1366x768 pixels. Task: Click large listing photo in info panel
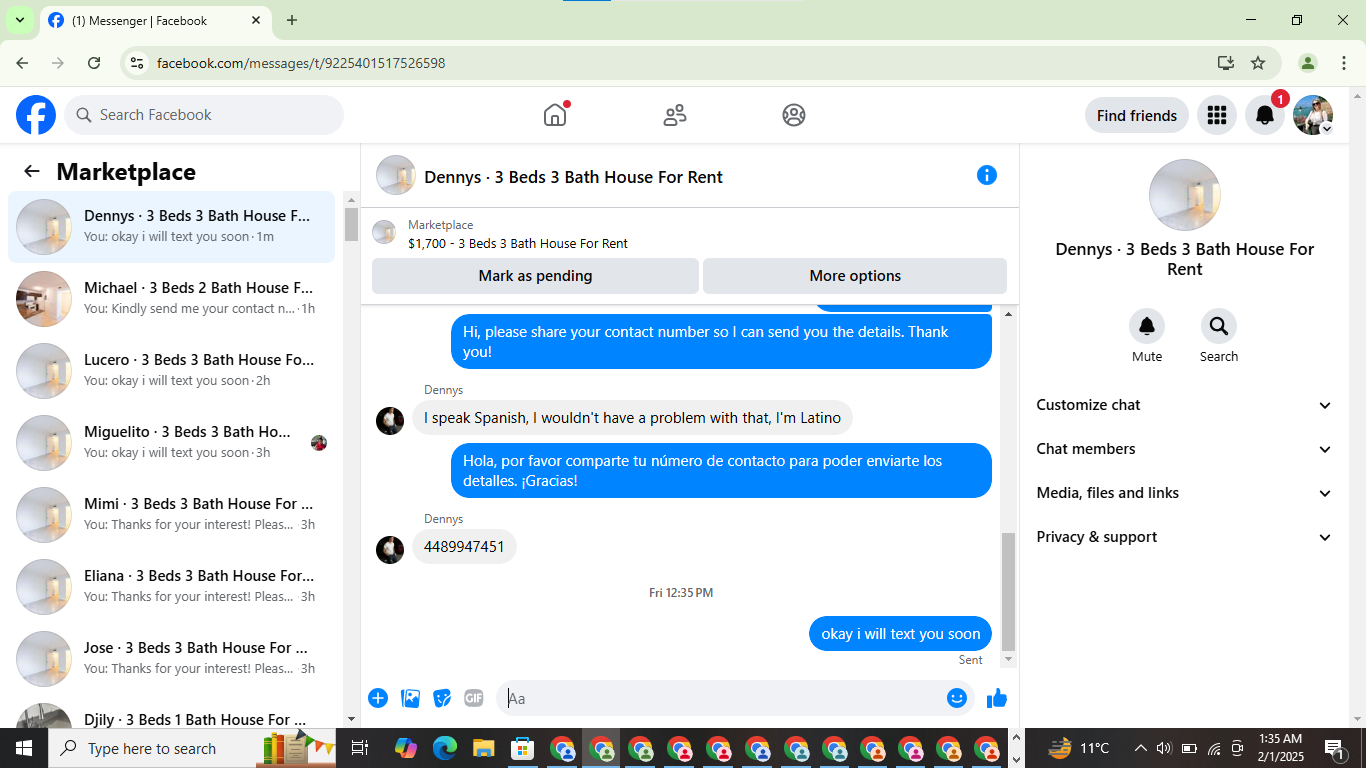[1185, 195]
